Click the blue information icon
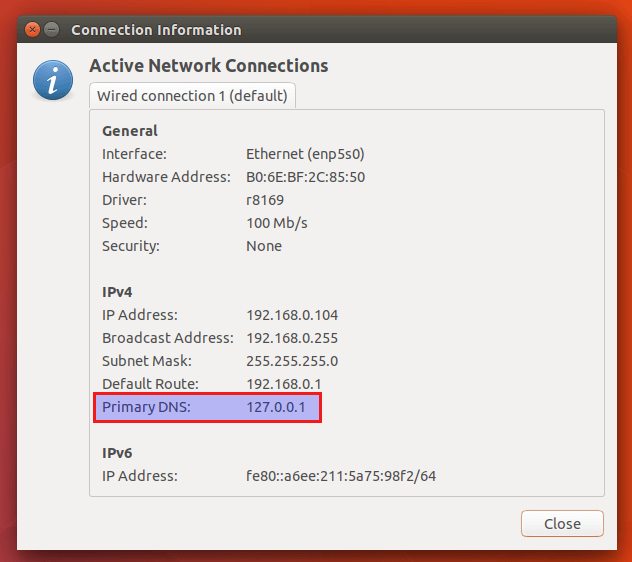This screenshot has height=562, width=632. pyautogui.click(x=51, y=79)
